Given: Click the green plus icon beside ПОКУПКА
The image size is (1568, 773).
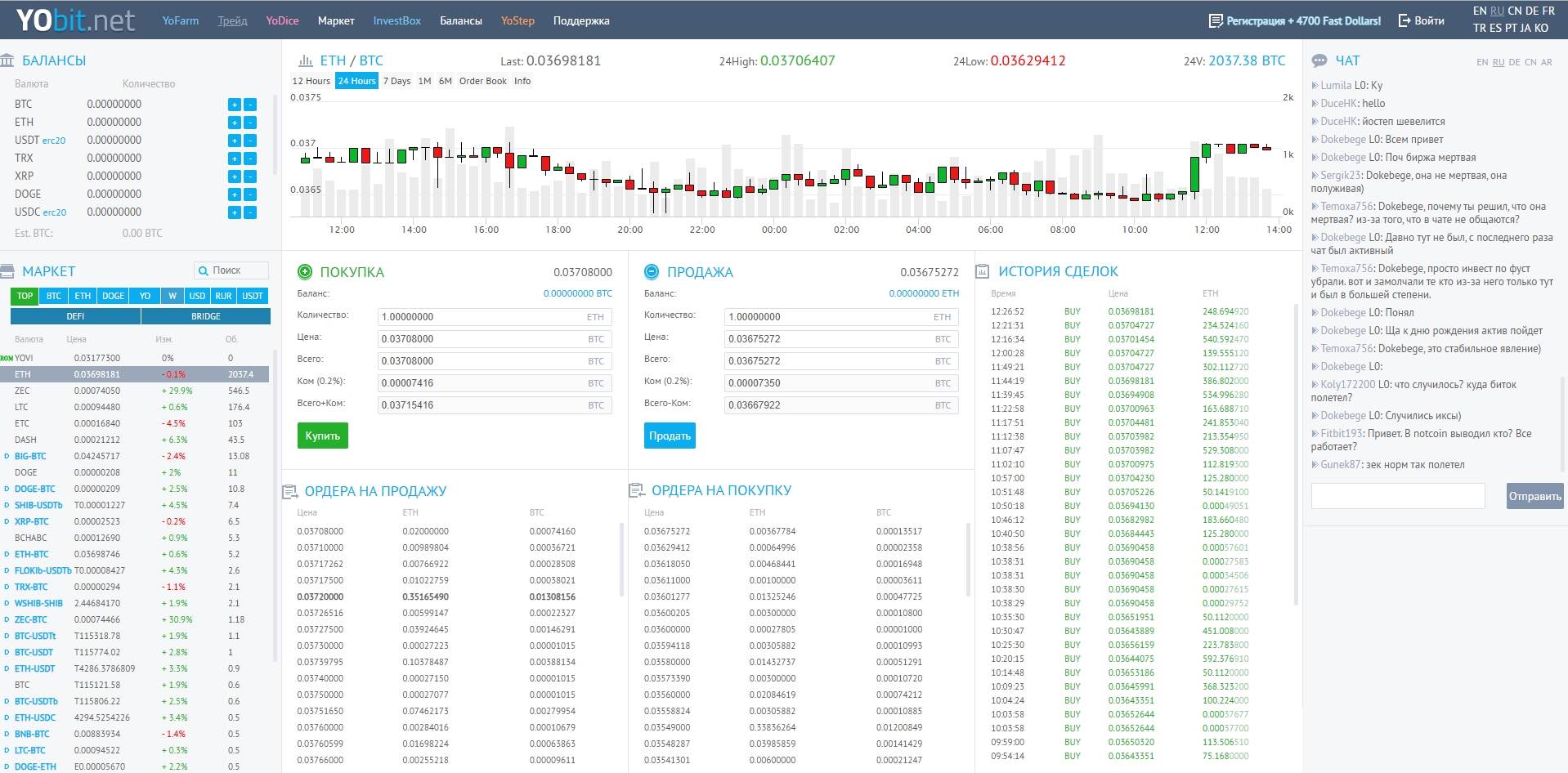Looking at the screenshot, I should click(x=305, y=272).
